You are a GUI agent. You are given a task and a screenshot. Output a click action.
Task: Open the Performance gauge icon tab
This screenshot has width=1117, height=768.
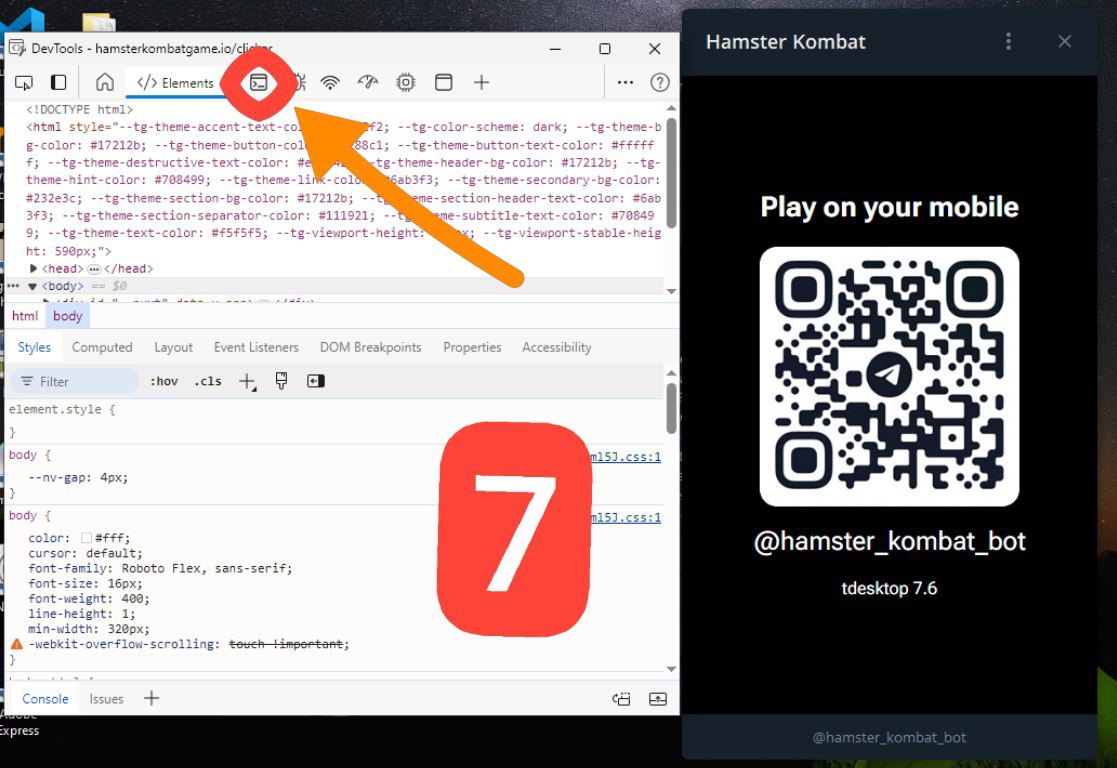(x=368, y=83)
